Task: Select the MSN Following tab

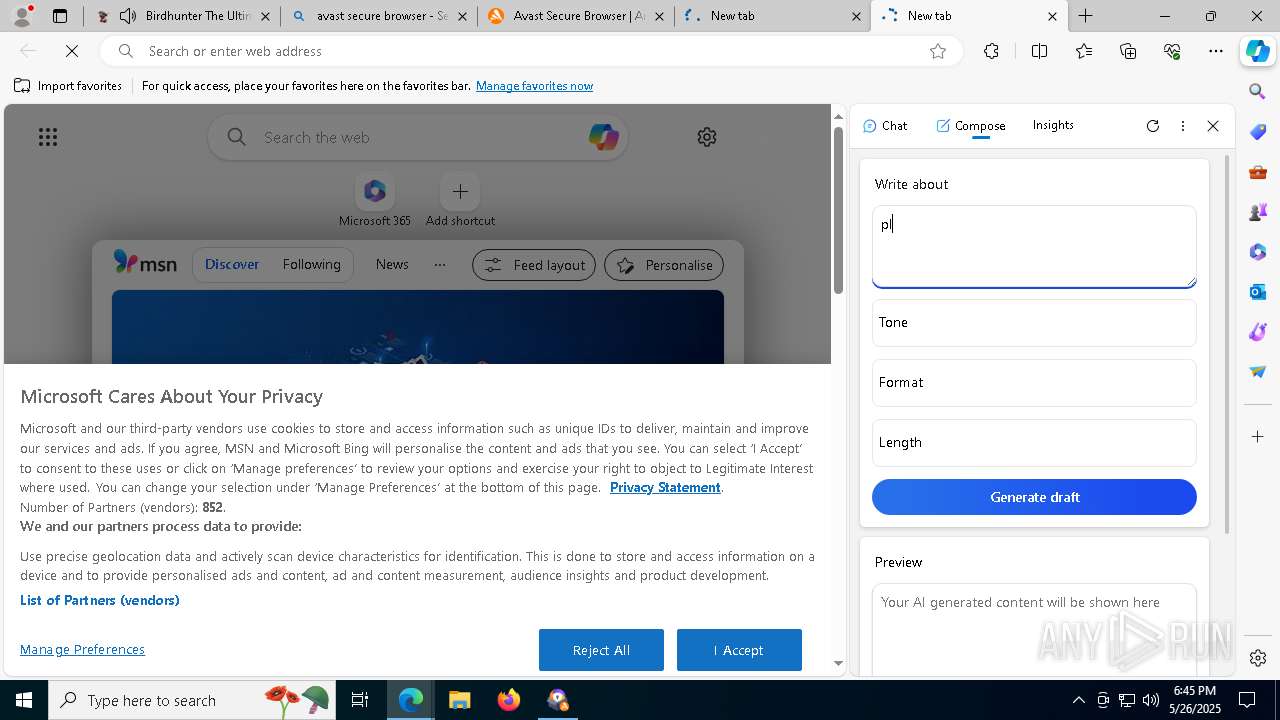Action: (311, 264)
